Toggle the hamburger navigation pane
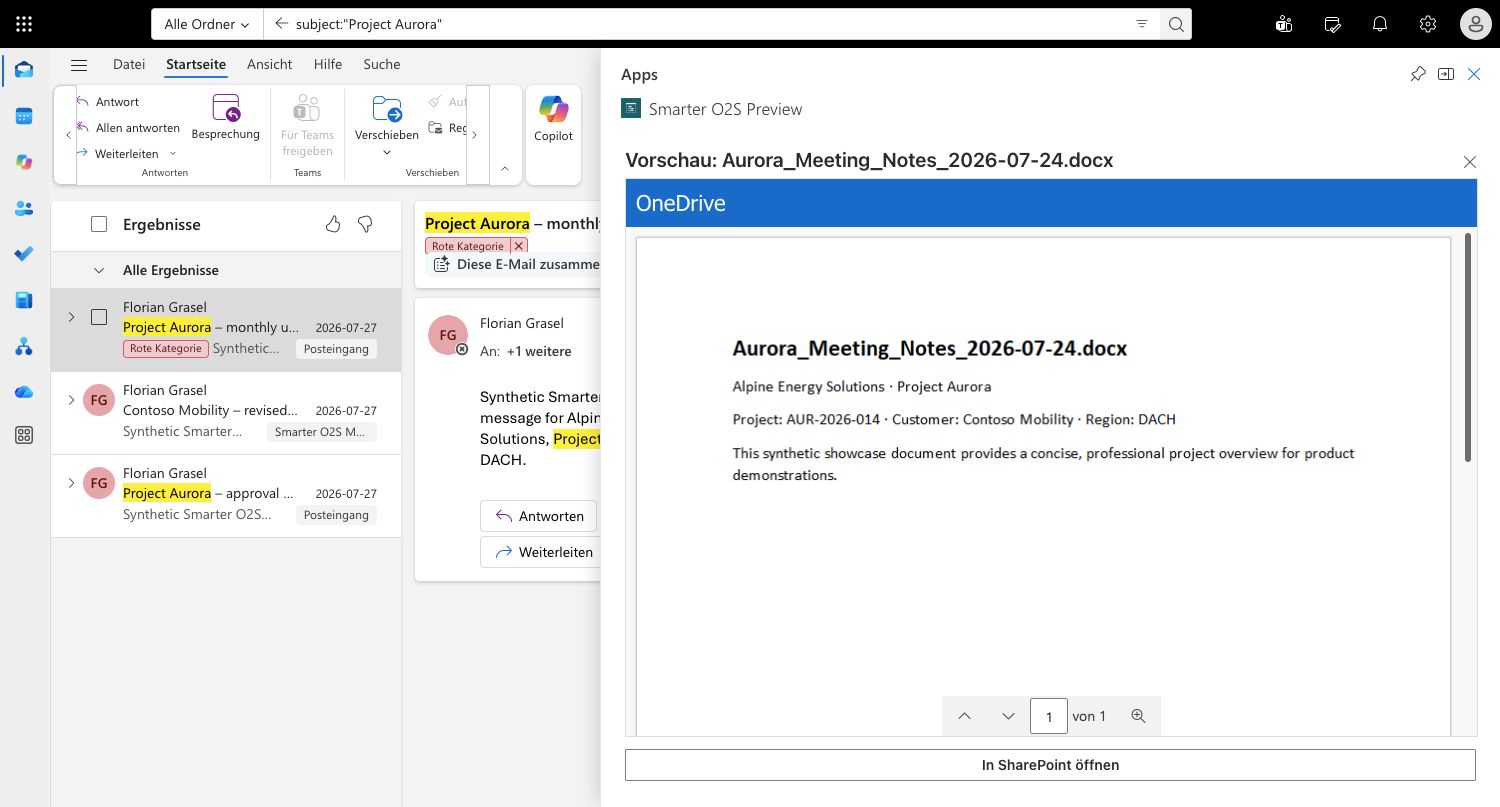 tap(79, 65)
